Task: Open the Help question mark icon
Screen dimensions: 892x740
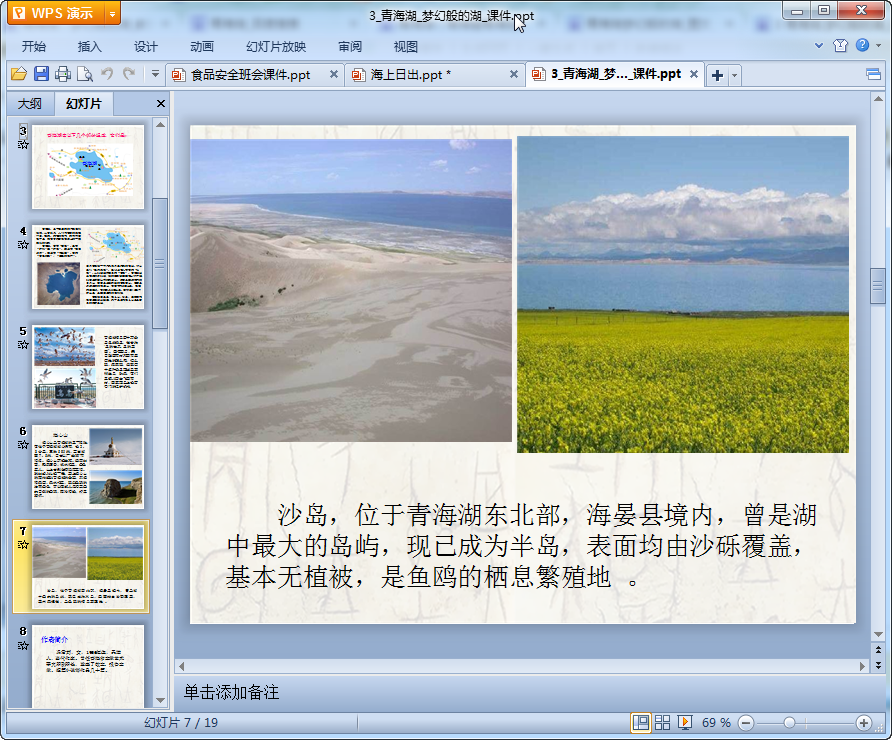Action: (x=862, y=46)
